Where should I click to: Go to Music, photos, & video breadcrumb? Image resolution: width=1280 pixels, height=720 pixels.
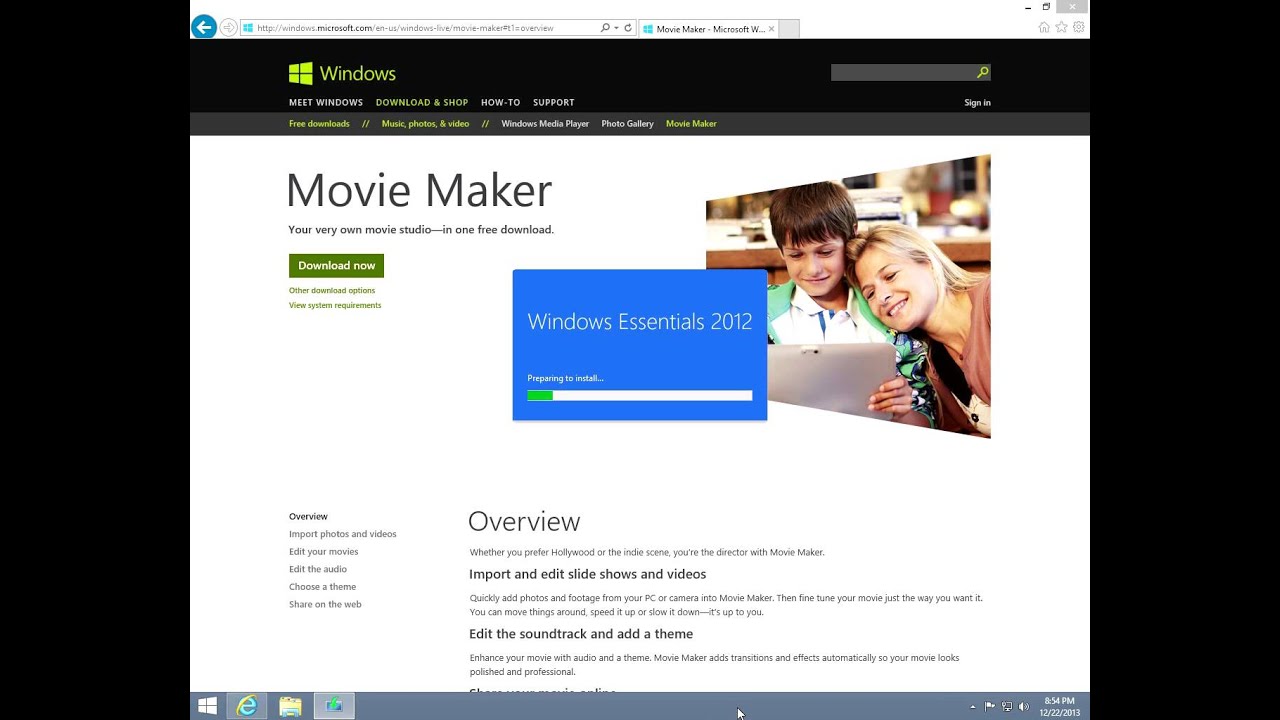pyautogui.click(x=425, y=124)
